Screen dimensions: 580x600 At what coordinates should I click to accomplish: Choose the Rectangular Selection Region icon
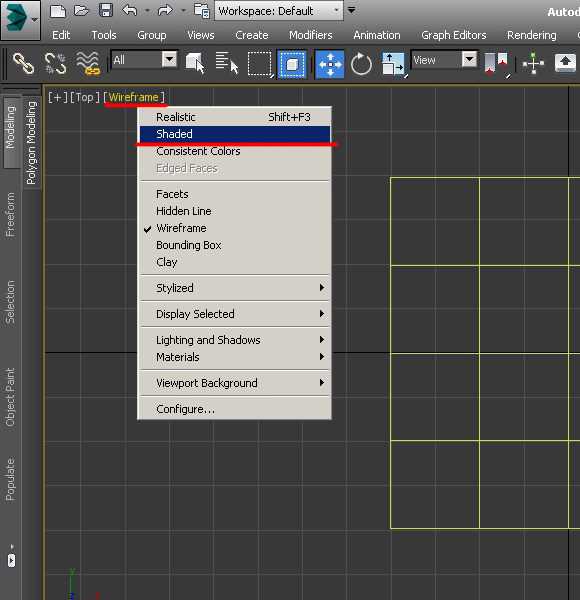click(260, 64)
